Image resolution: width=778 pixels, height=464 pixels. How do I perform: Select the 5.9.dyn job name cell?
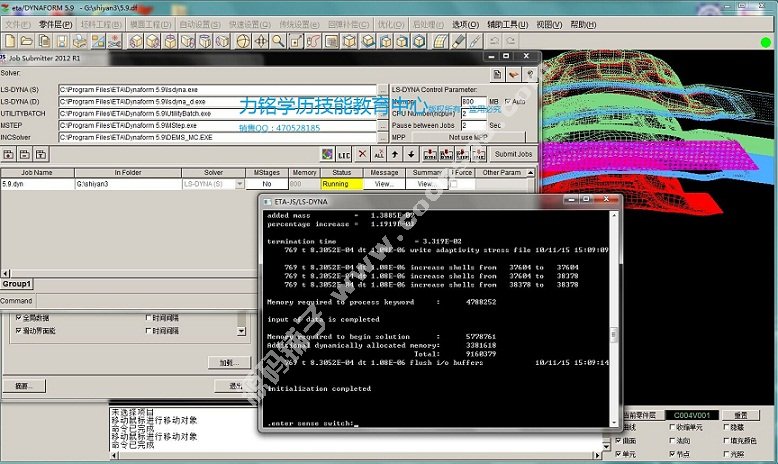(37, 184)
